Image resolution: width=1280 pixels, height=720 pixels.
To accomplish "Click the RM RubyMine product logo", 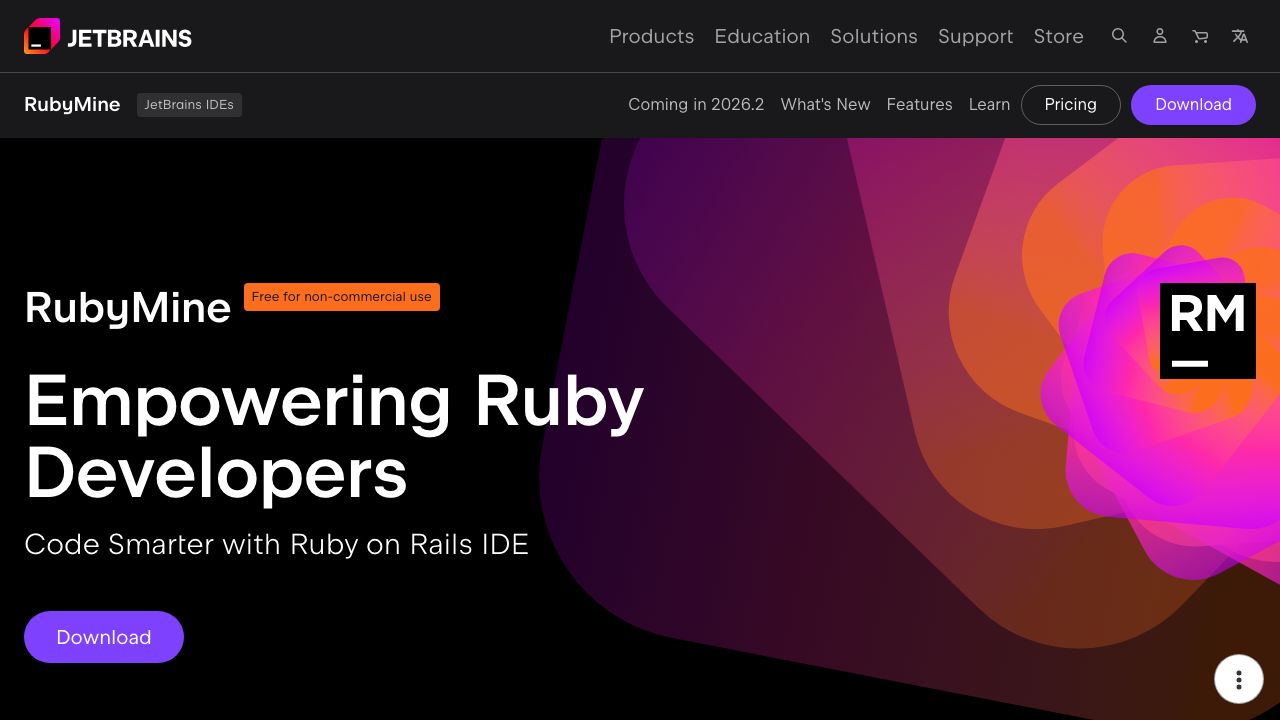I will (1208, 331).
